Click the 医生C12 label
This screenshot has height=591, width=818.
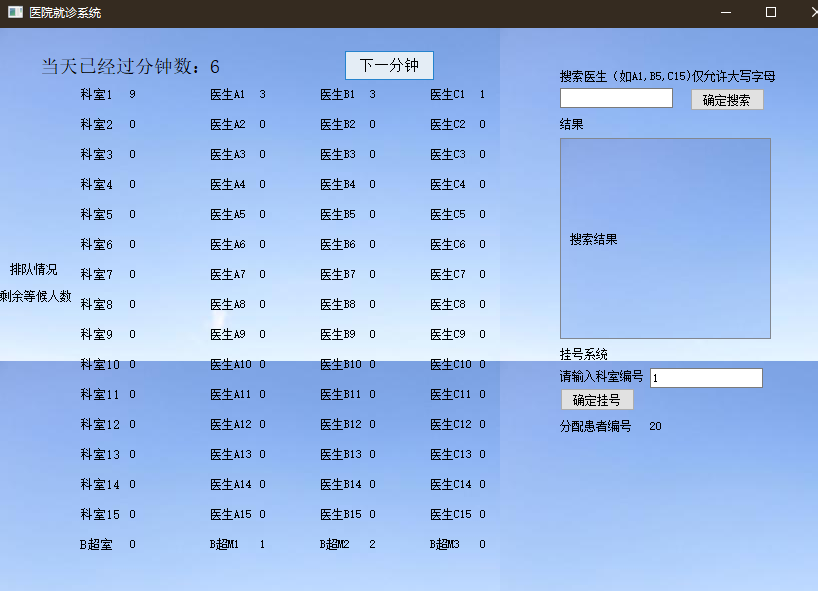pos(451,425)
